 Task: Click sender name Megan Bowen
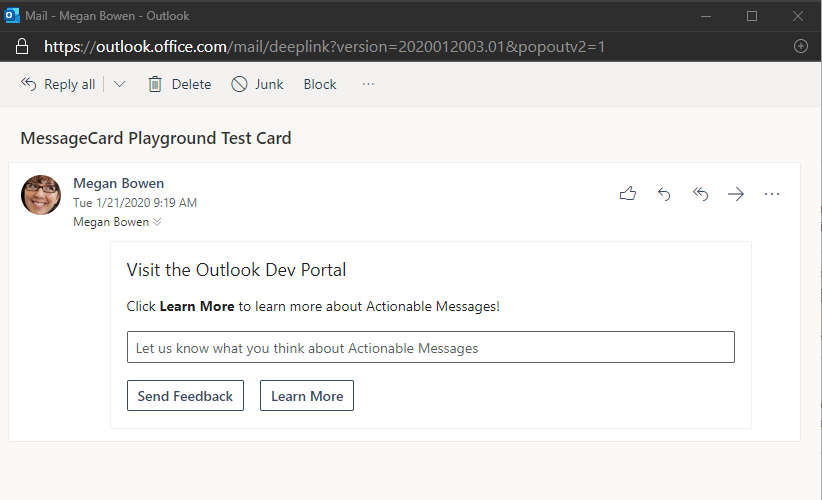[x=118, y=183]
